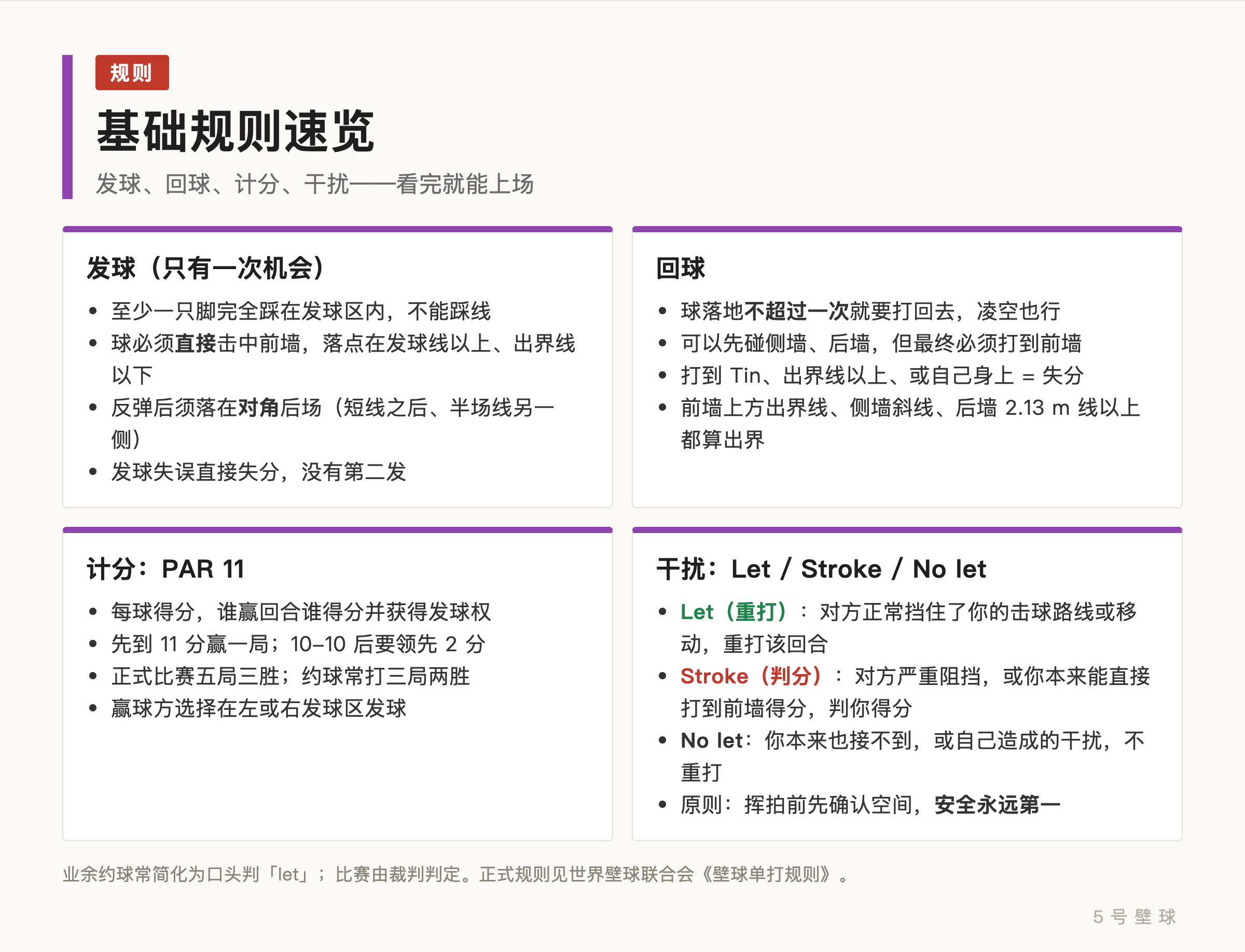
Task: Click bullet 前墙上方出界线、侧墙斜线
Action: pyautogui.click(x=910, y=423)
